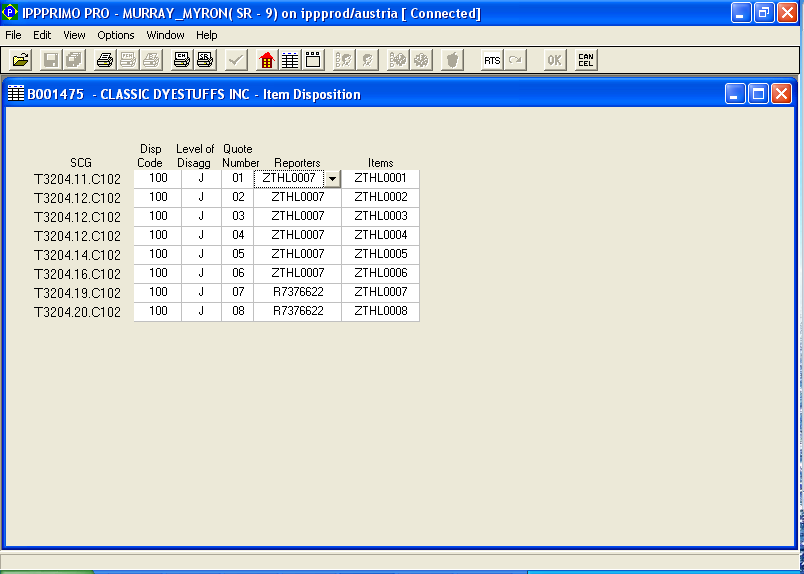Viewport: 804px width, 574px height.
Task: Click the Items column header
Action: (380, 163)
